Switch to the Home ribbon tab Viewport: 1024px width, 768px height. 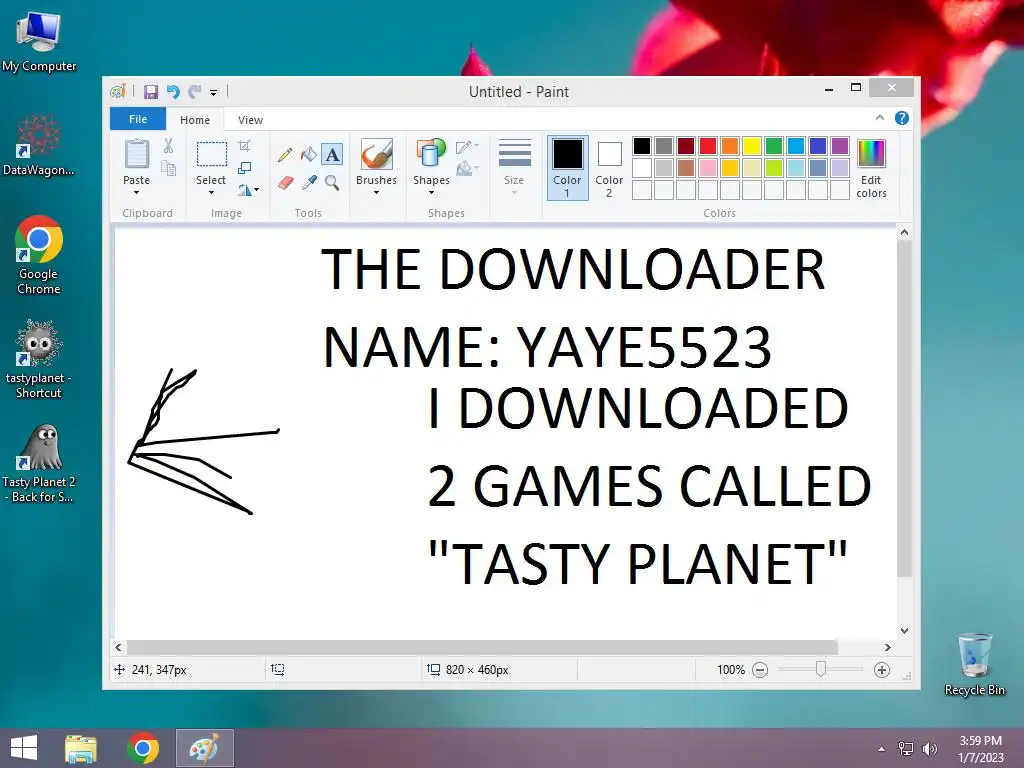195,120
